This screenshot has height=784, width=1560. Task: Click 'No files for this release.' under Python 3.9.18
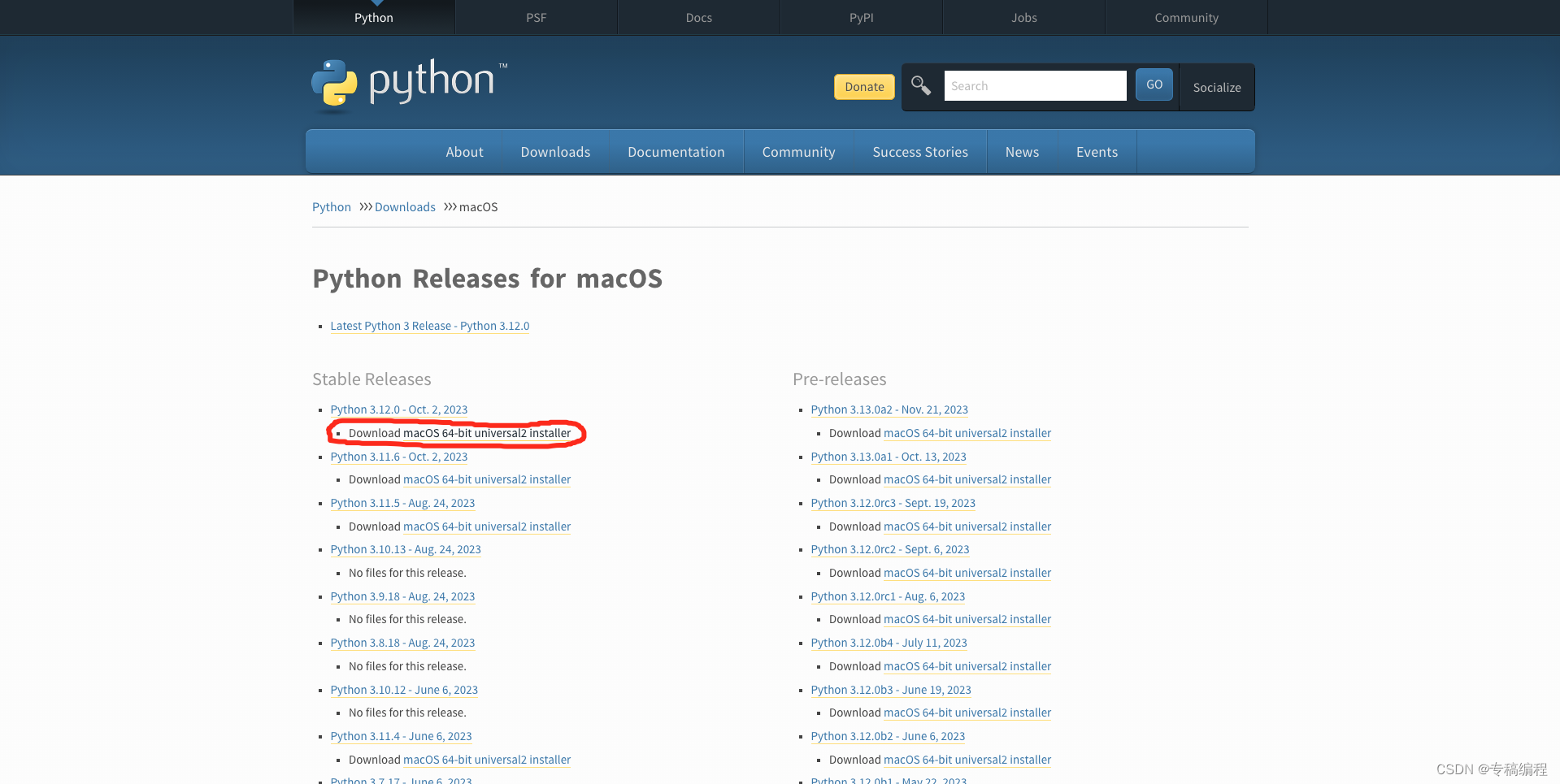click(x=407, y=619)
